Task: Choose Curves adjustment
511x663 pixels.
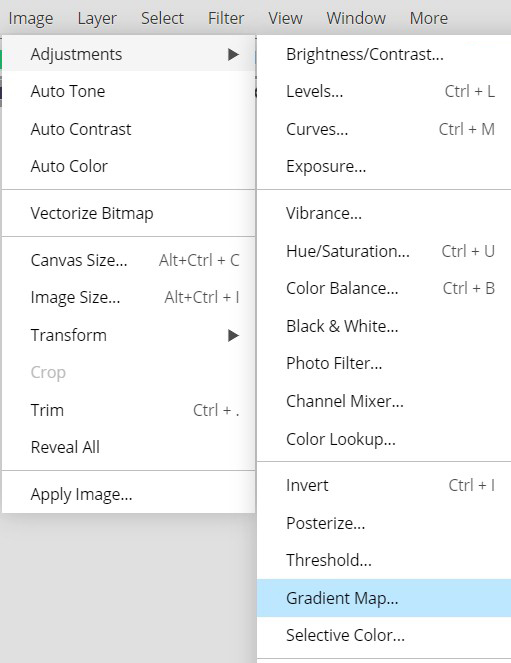Action: coord(384,129)
